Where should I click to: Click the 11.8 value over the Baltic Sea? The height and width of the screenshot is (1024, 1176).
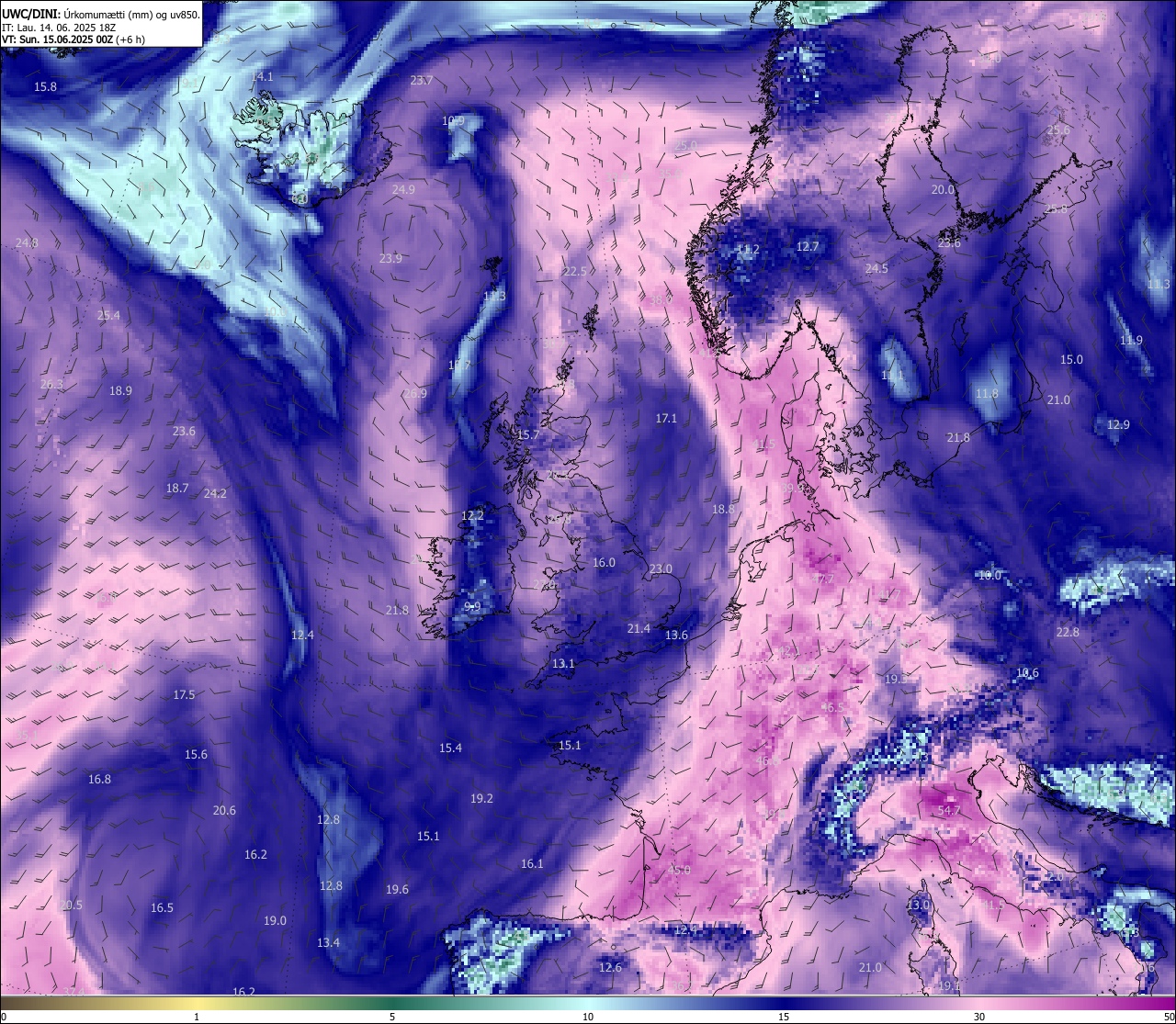(987, 394)
